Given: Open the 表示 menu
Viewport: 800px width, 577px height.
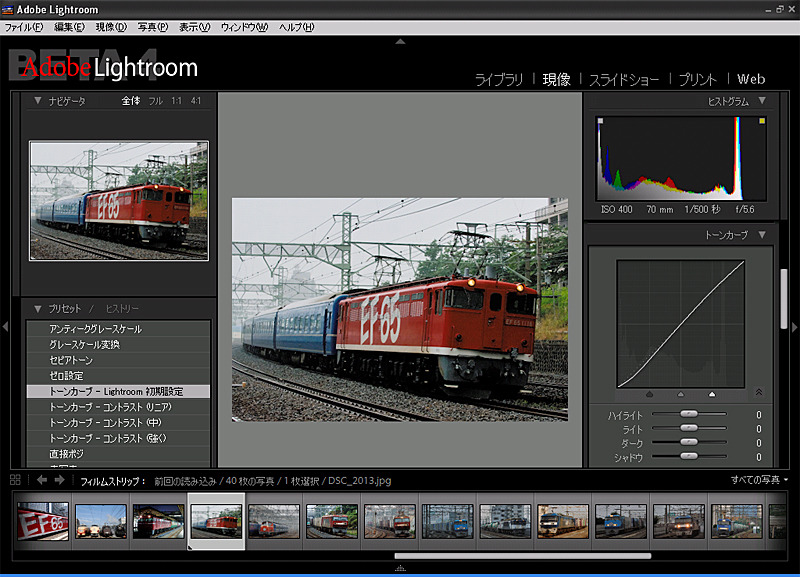Looking at the screenshot, I should pyautogui.click(x=194, y=27).
